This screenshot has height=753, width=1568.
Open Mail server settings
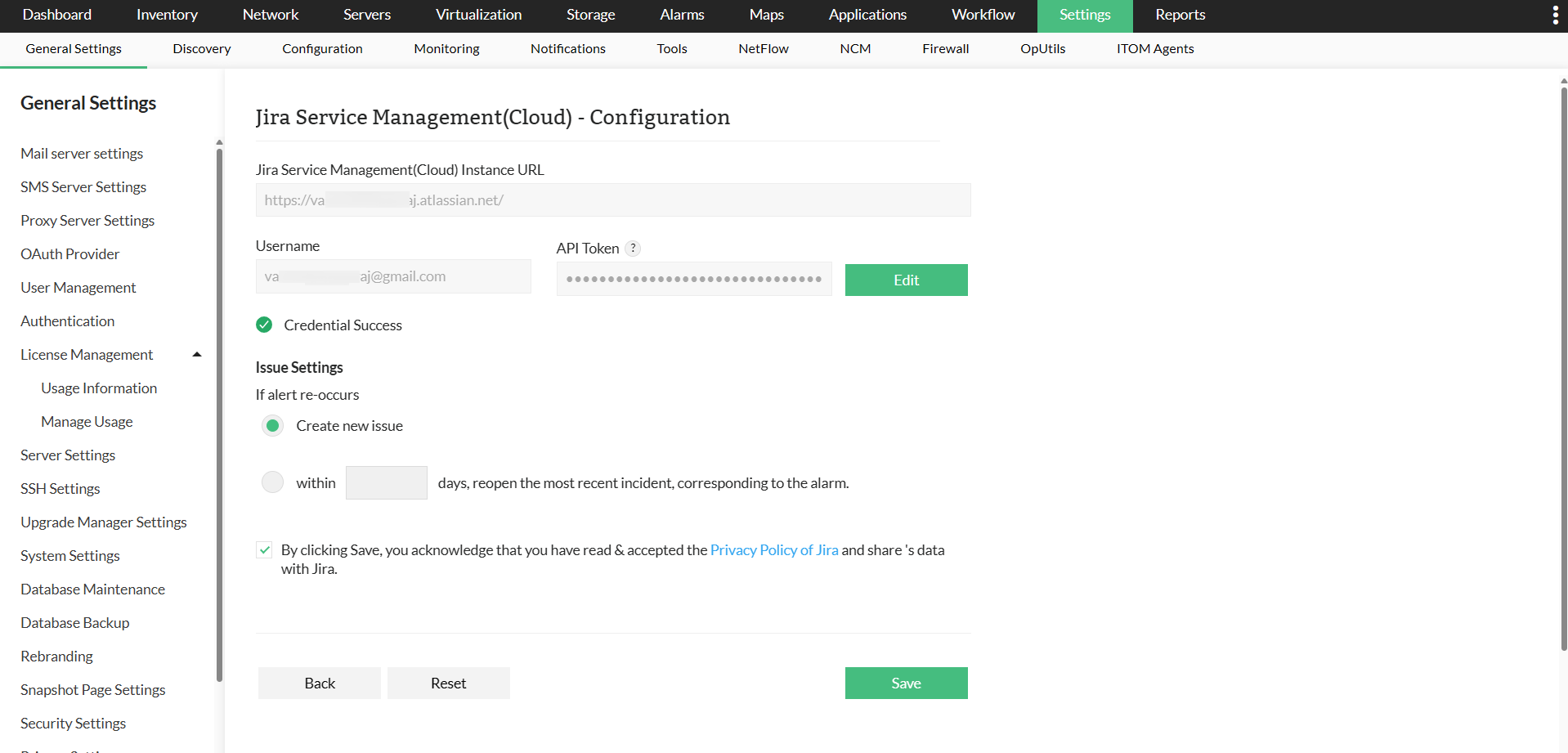[82, 154]
